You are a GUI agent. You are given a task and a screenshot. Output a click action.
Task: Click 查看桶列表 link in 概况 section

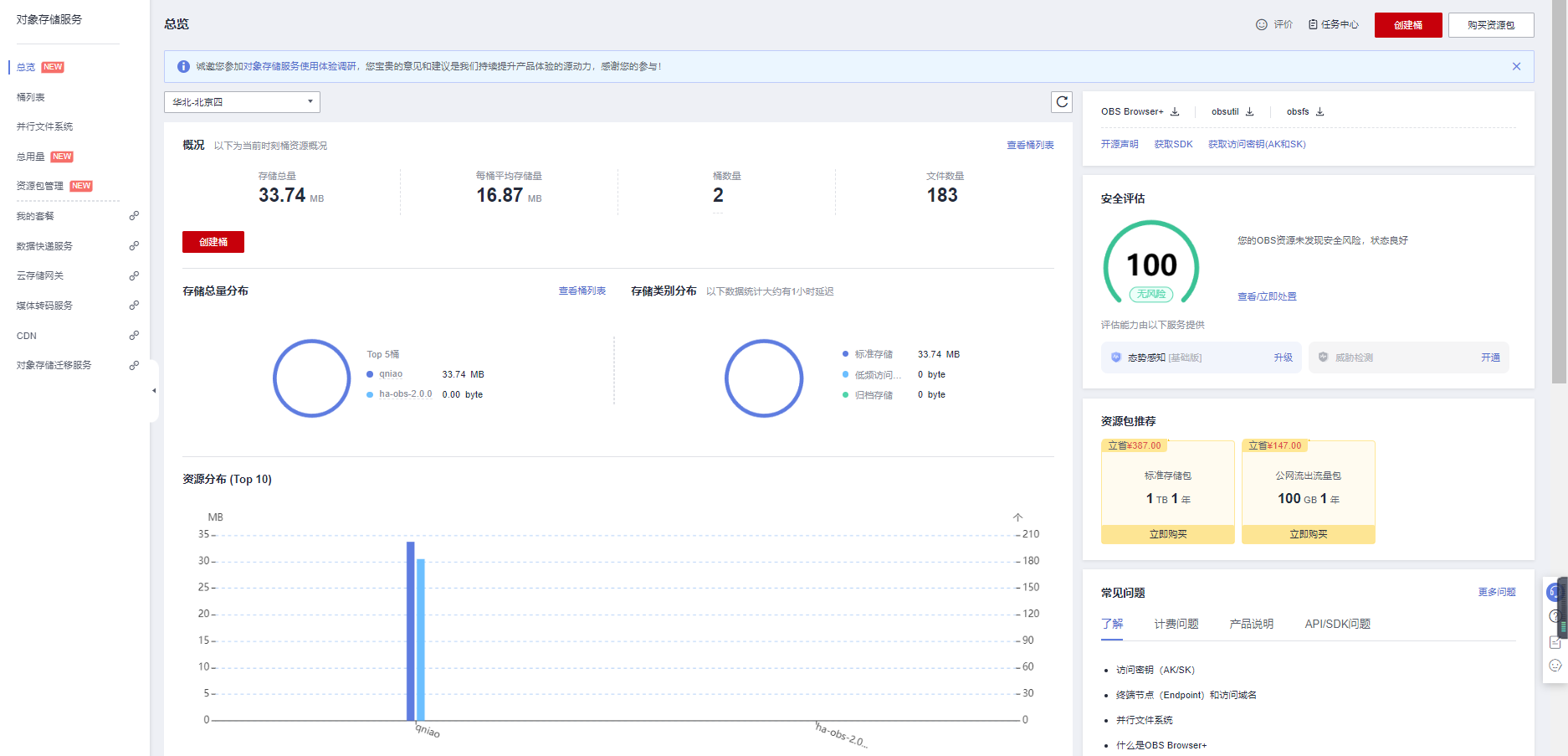point(1030,146)
